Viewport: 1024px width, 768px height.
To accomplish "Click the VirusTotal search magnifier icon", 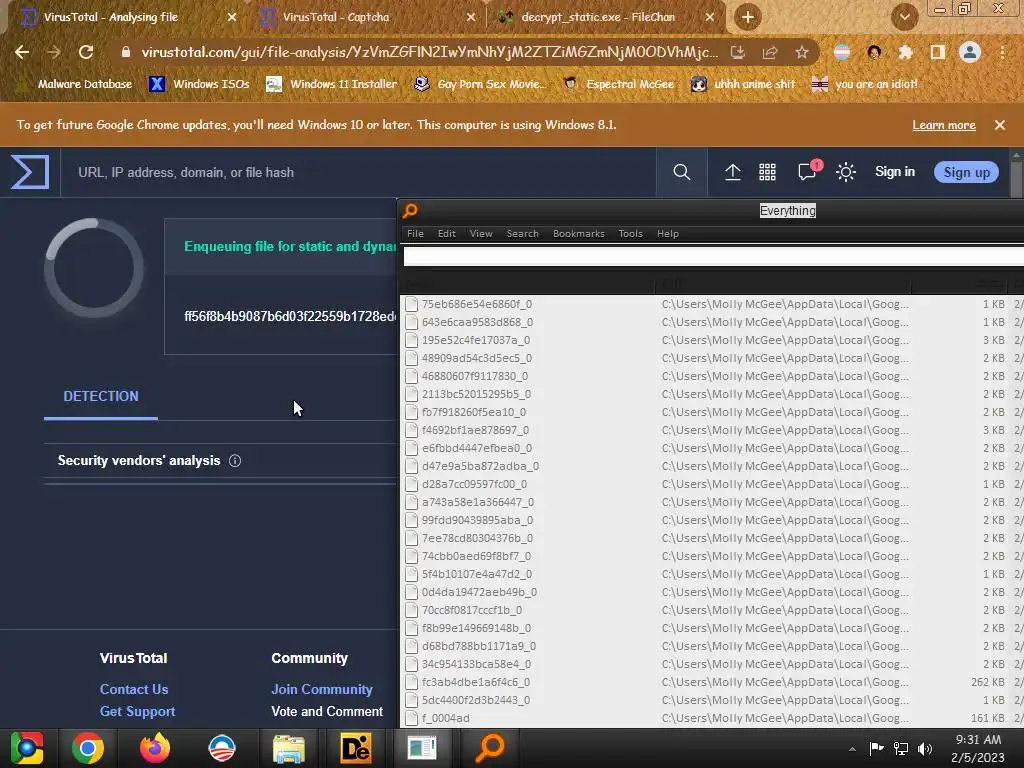I will coord(681,172).
